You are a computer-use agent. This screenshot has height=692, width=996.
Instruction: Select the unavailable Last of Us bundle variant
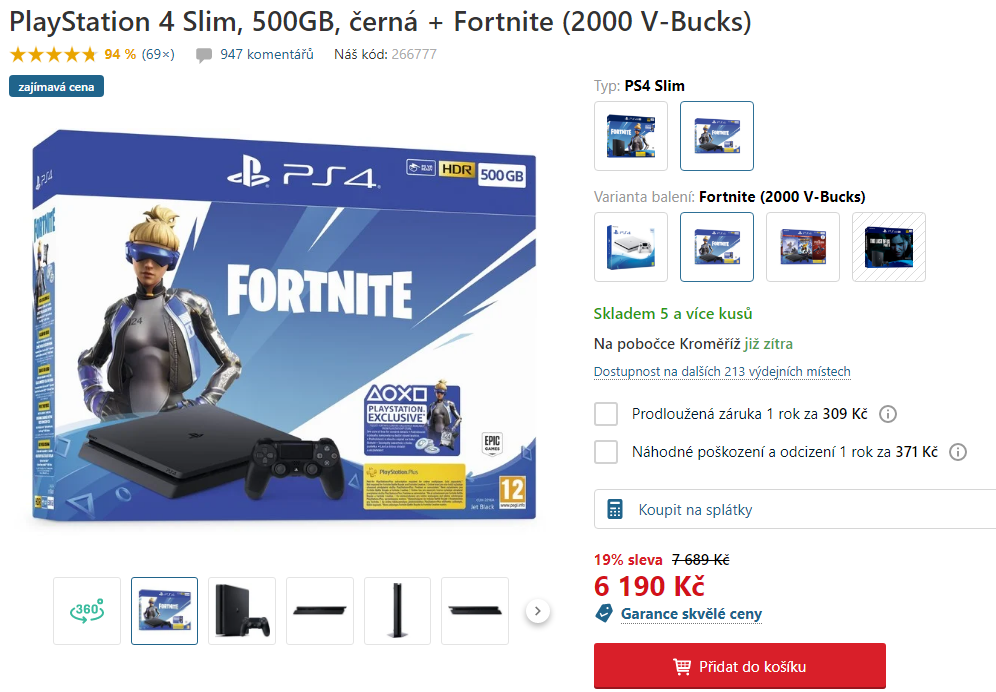point(889,247)
